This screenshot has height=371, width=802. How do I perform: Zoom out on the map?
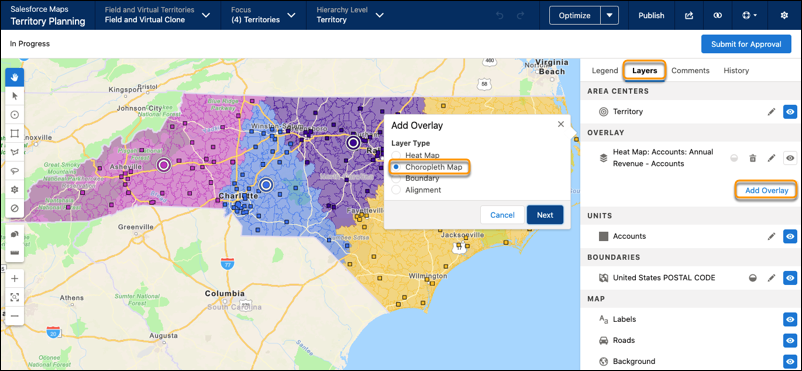click(x=14, y=316)
